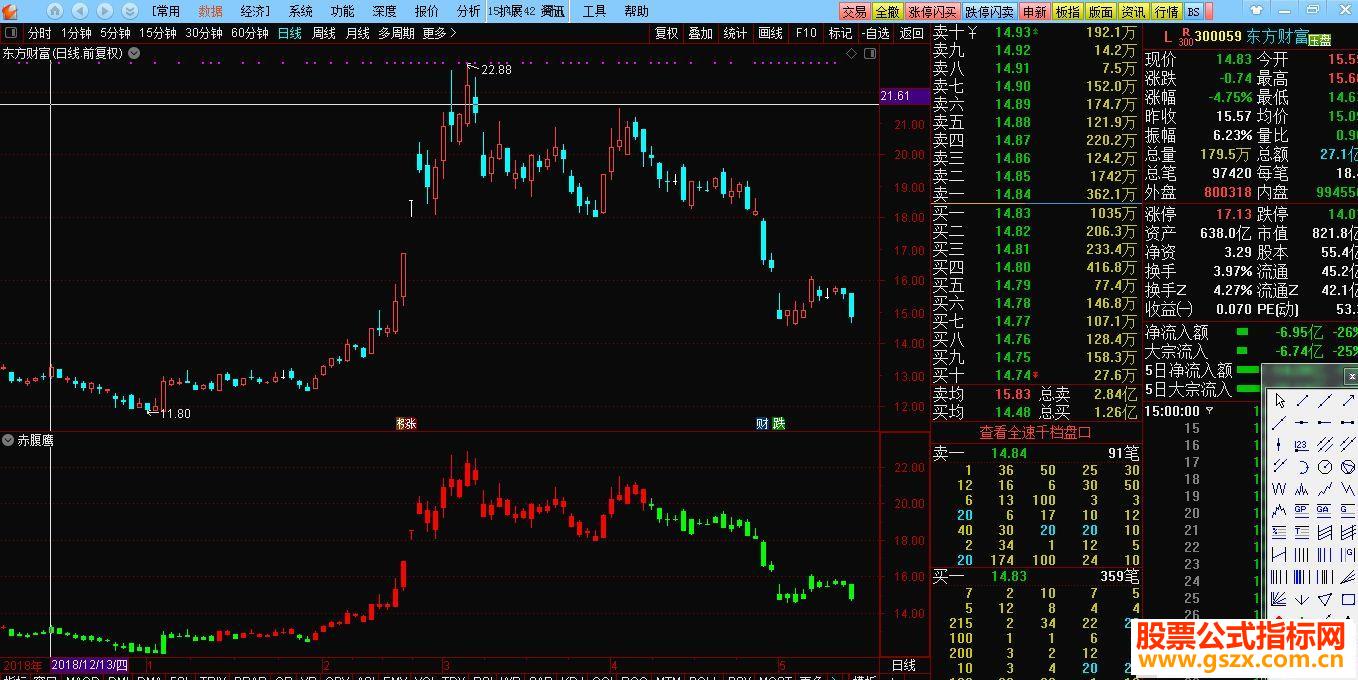
Task: Select the vertical line-with-dot drawing tool
Action: 1279,445
